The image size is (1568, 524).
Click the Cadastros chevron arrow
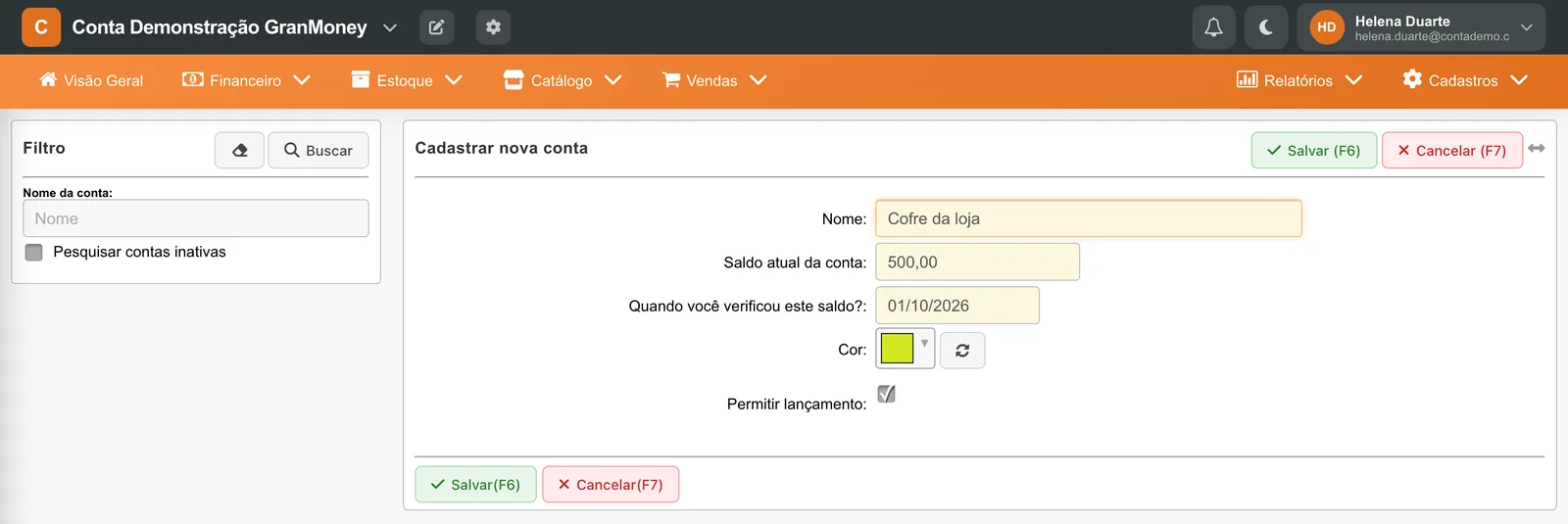tap(1520, 80)
